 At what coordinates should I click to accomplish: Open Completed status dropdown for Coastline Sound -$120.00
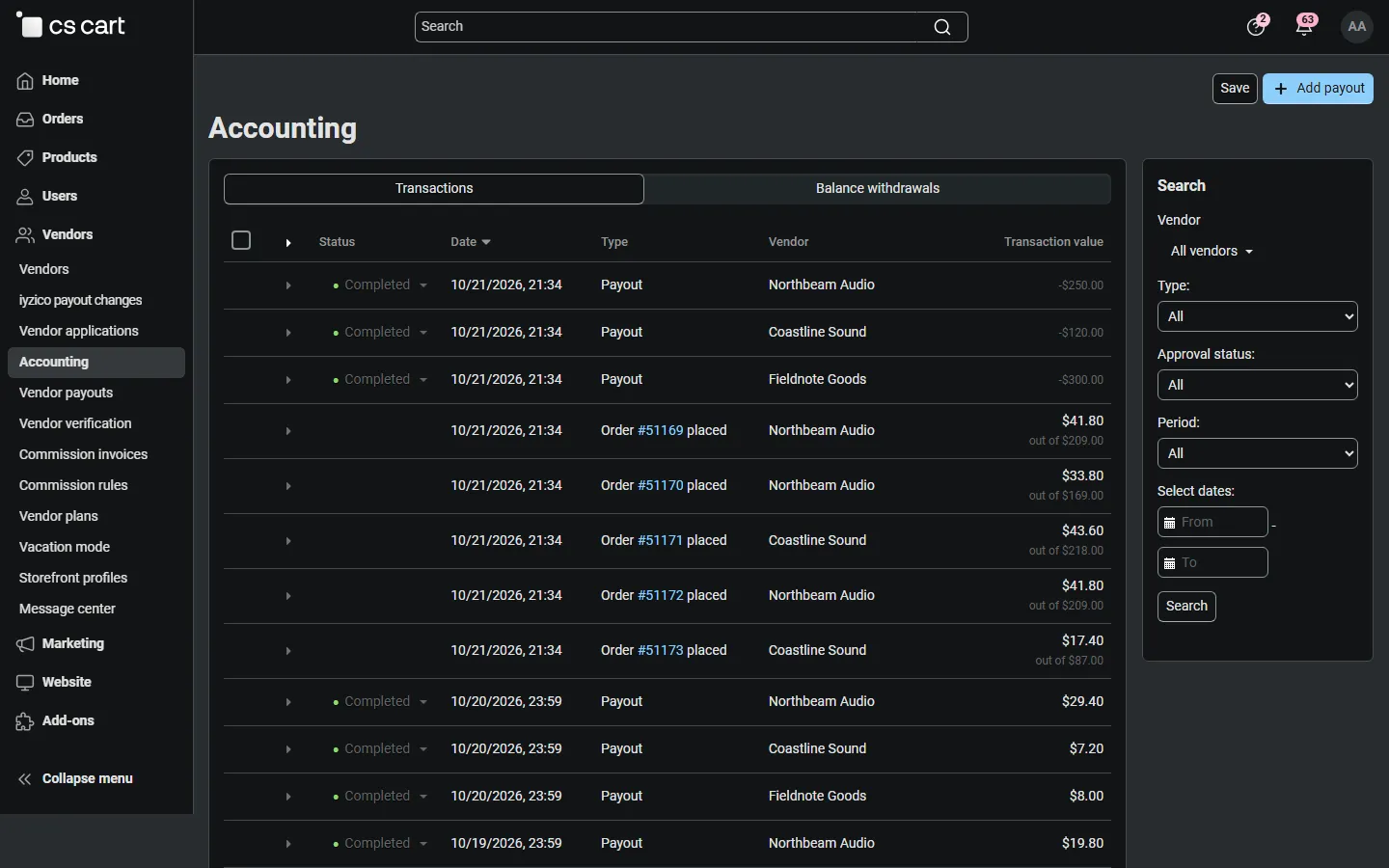(x=380, y=333)
